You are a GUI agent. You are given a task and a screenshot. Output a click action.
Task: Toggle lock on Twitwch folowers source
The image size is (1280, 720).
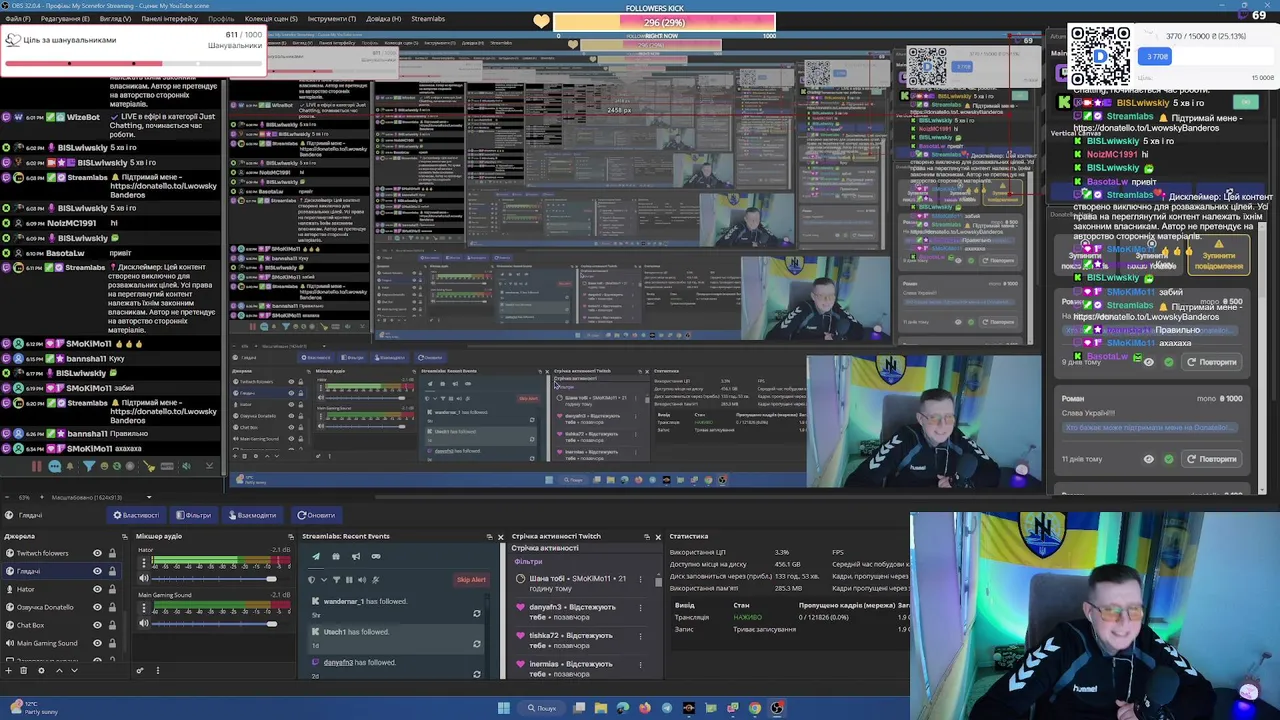click(x=112, y=553)
